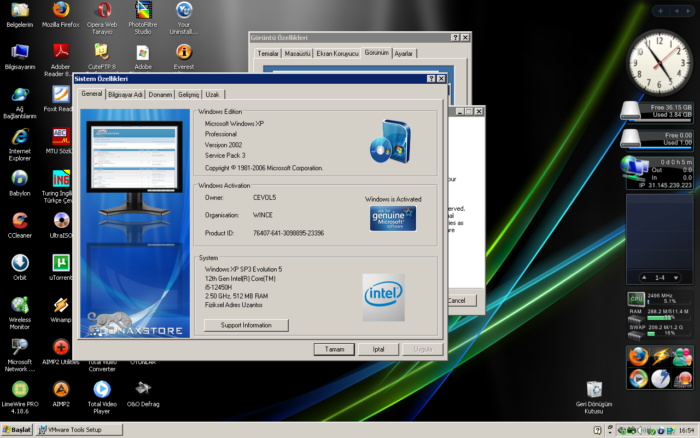Viewport: 700px width, 438px height.
Task: Open Wireless Monitor desktop icon
Action: 20,313
